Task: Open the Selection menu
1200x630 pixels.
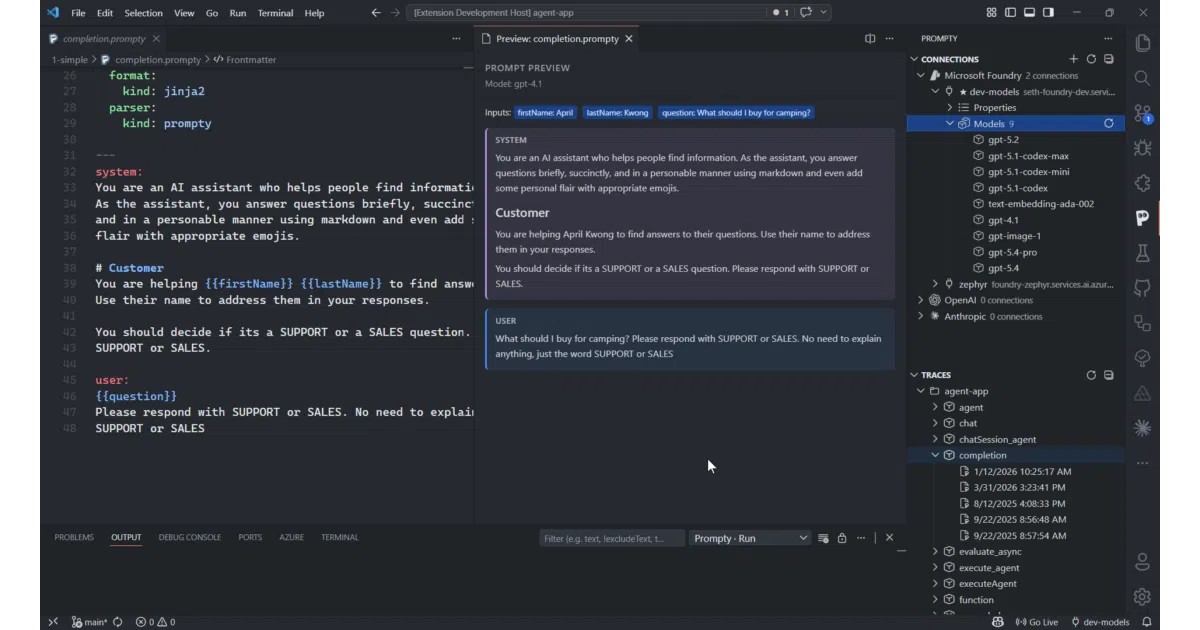Action: (143, 13)
